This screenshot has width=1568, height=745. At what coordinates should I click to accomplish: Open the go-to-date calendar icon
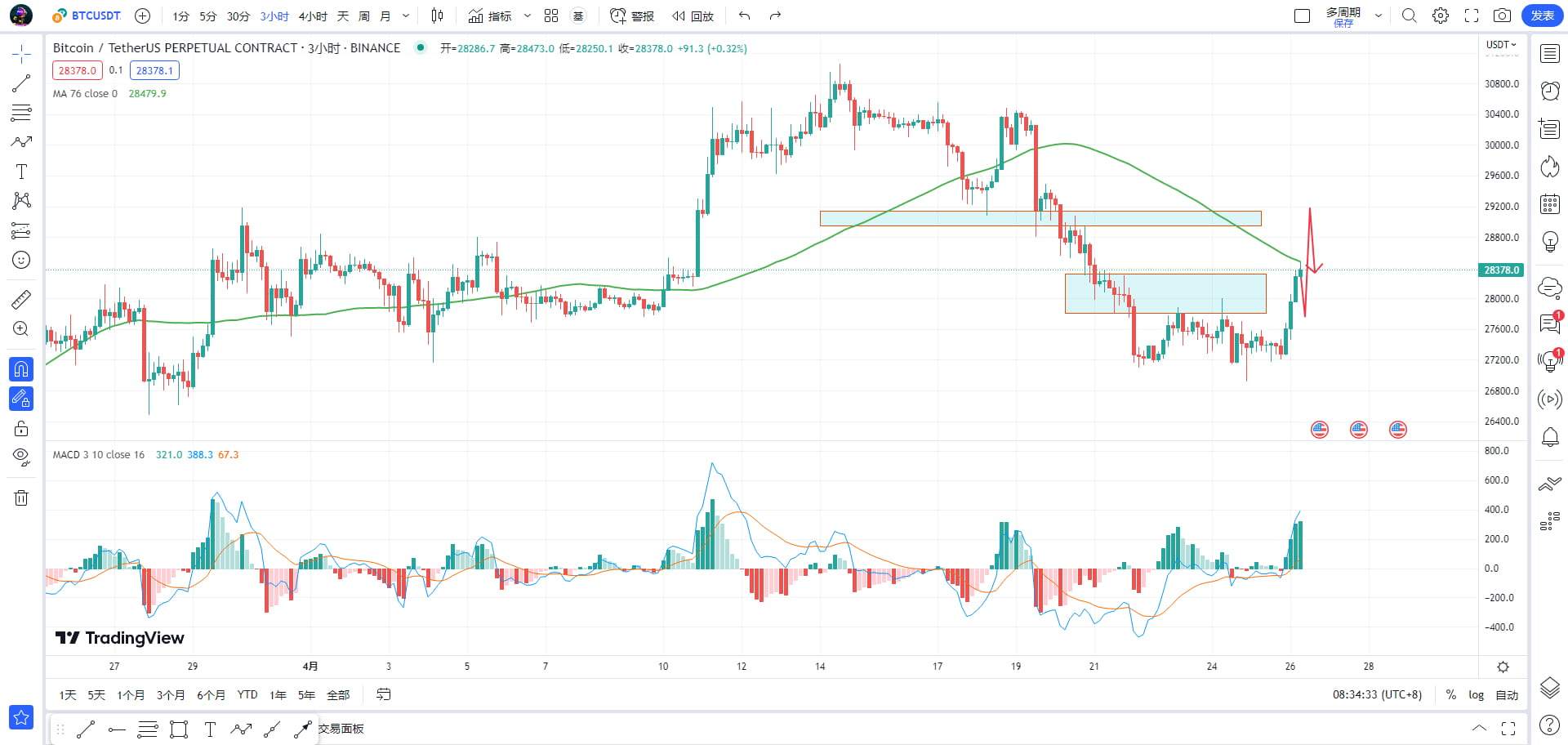point(384,694)
